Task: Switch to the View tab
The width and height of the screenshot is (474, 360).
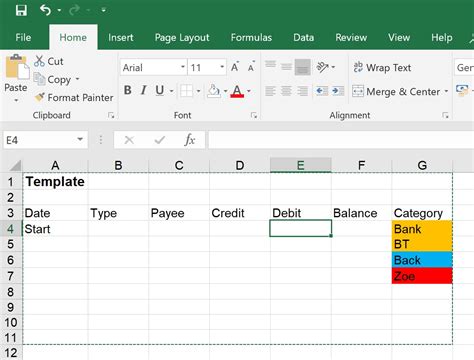Action: pos(399,37)
